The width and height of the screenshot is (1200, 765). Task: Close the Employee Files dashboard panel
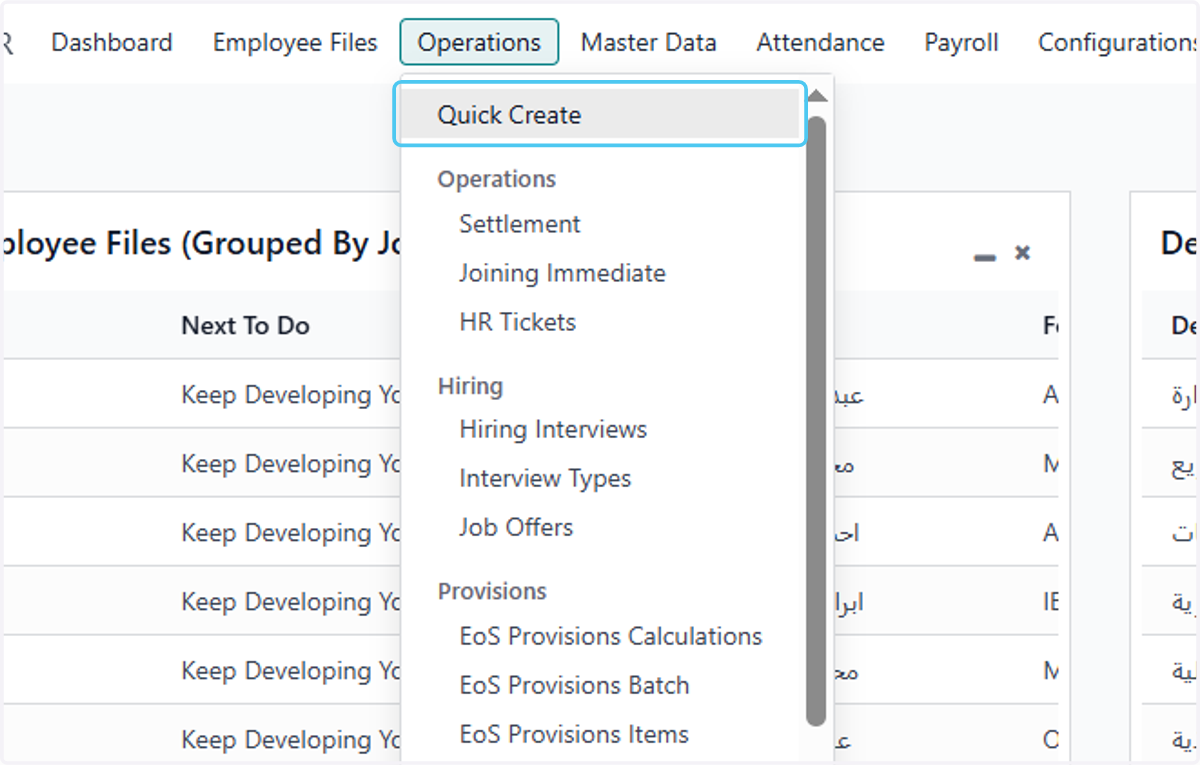click(1022, 253)
